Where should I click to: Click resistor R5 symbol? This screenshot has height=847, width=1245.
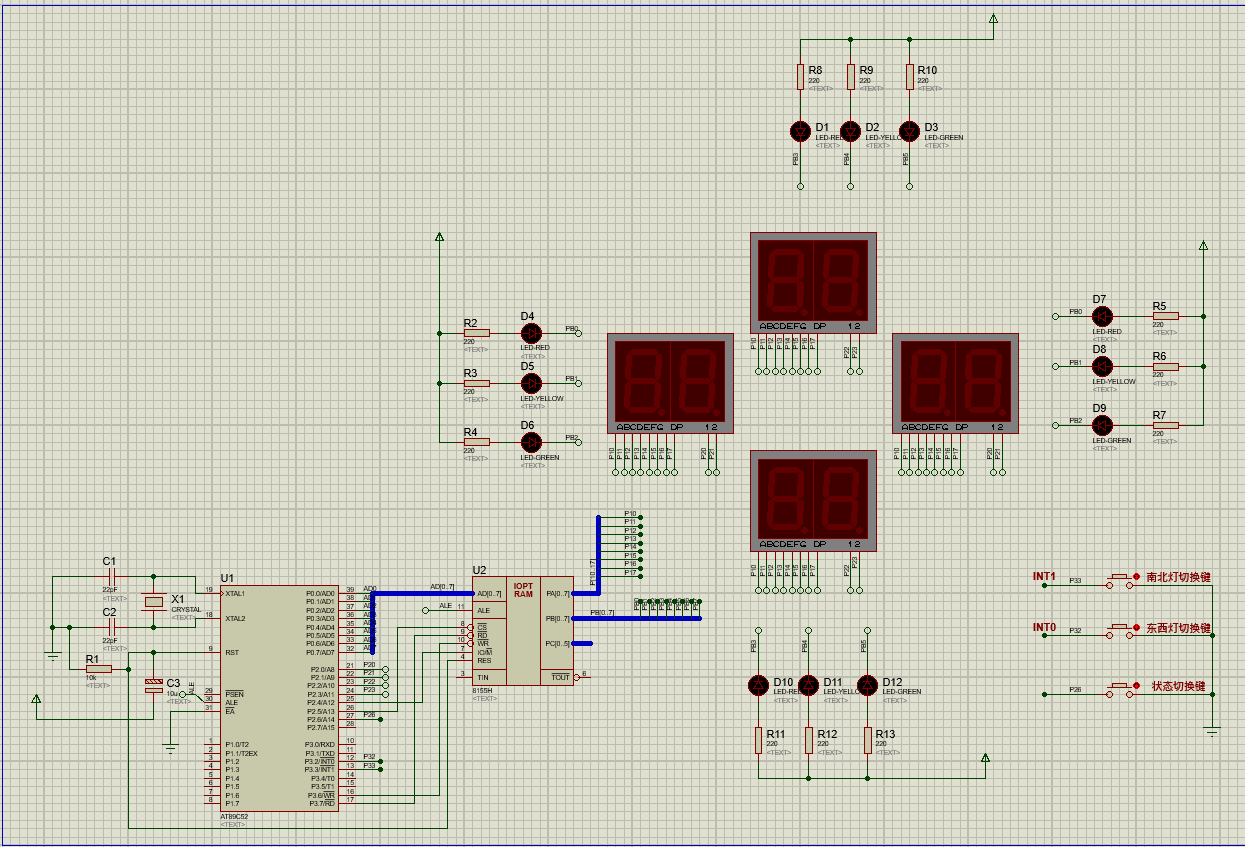1165,316
